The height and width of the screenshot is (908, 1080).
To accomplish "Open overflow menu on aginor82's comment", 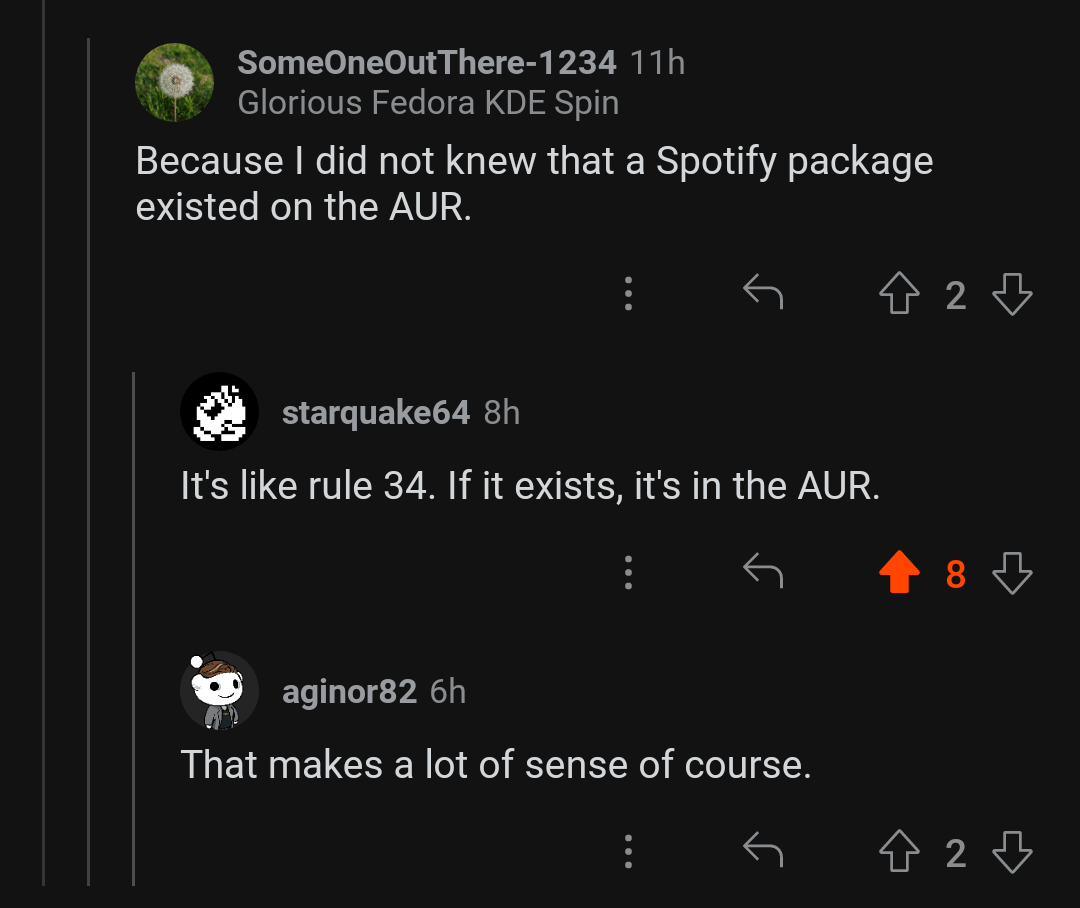I will pyautogui.click(x=628, y=851).
